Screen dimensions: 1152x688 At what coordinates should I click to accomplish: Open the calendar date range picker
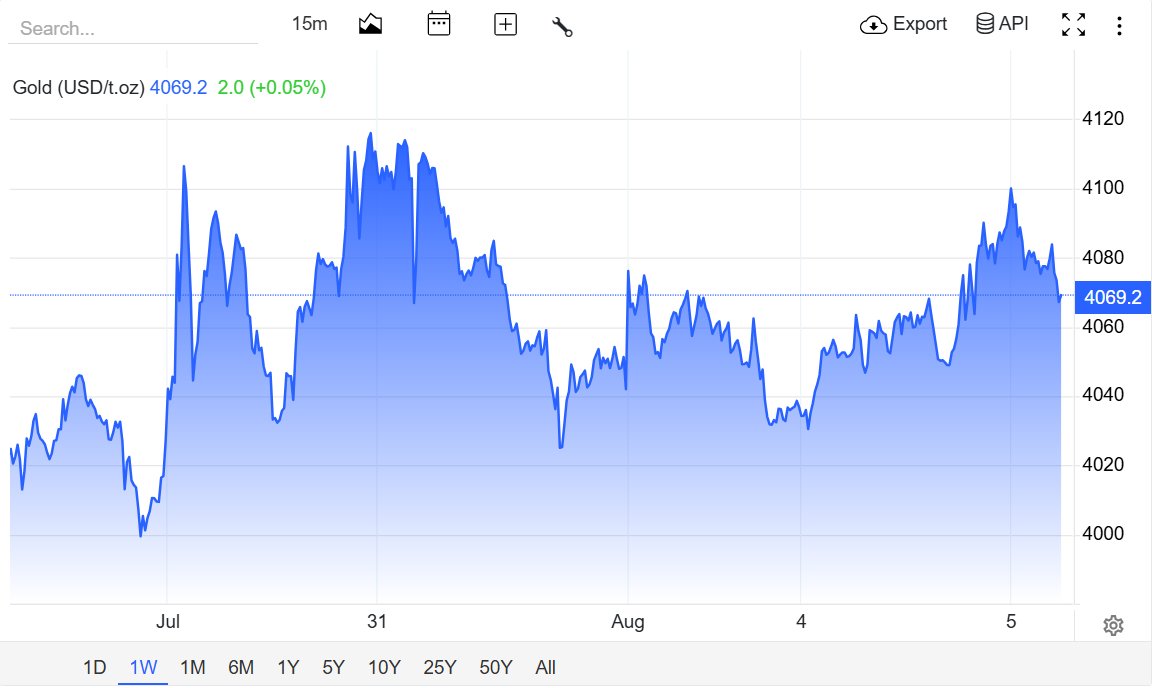point(439,24)
